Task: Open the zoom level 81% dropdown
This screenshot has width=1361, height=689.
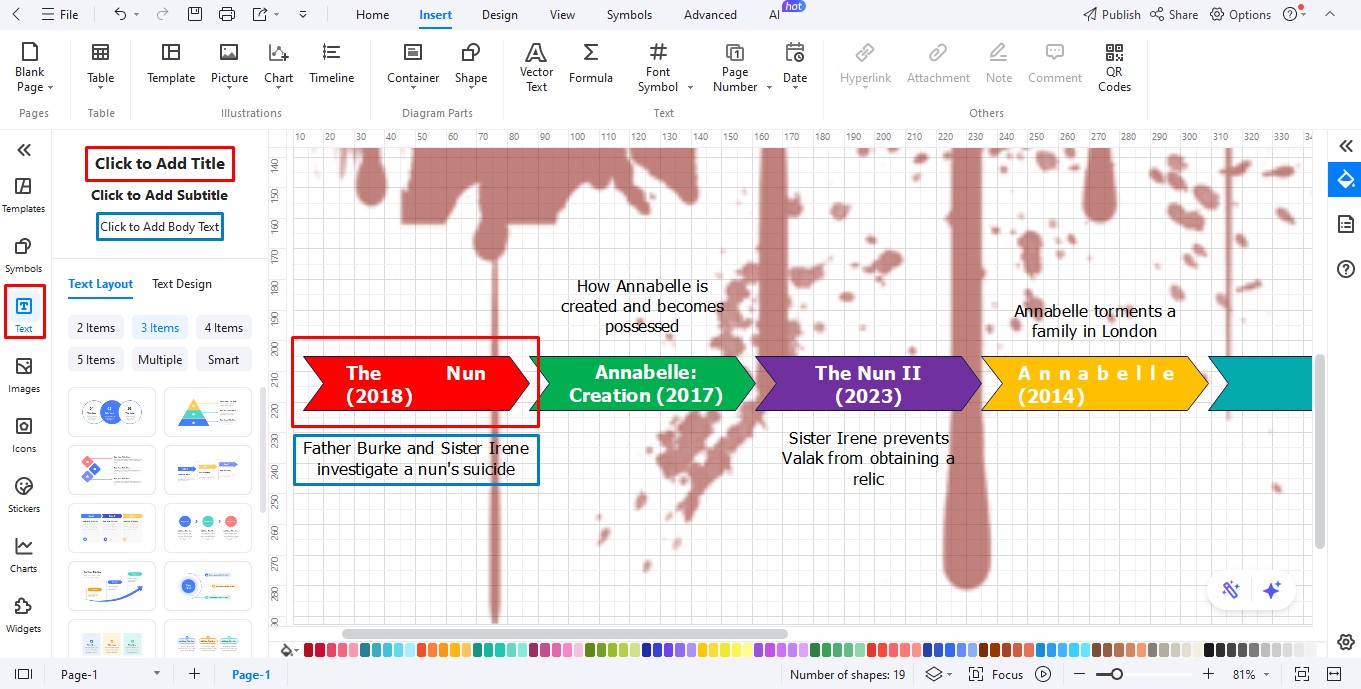Action: [x=1251, y=674]
